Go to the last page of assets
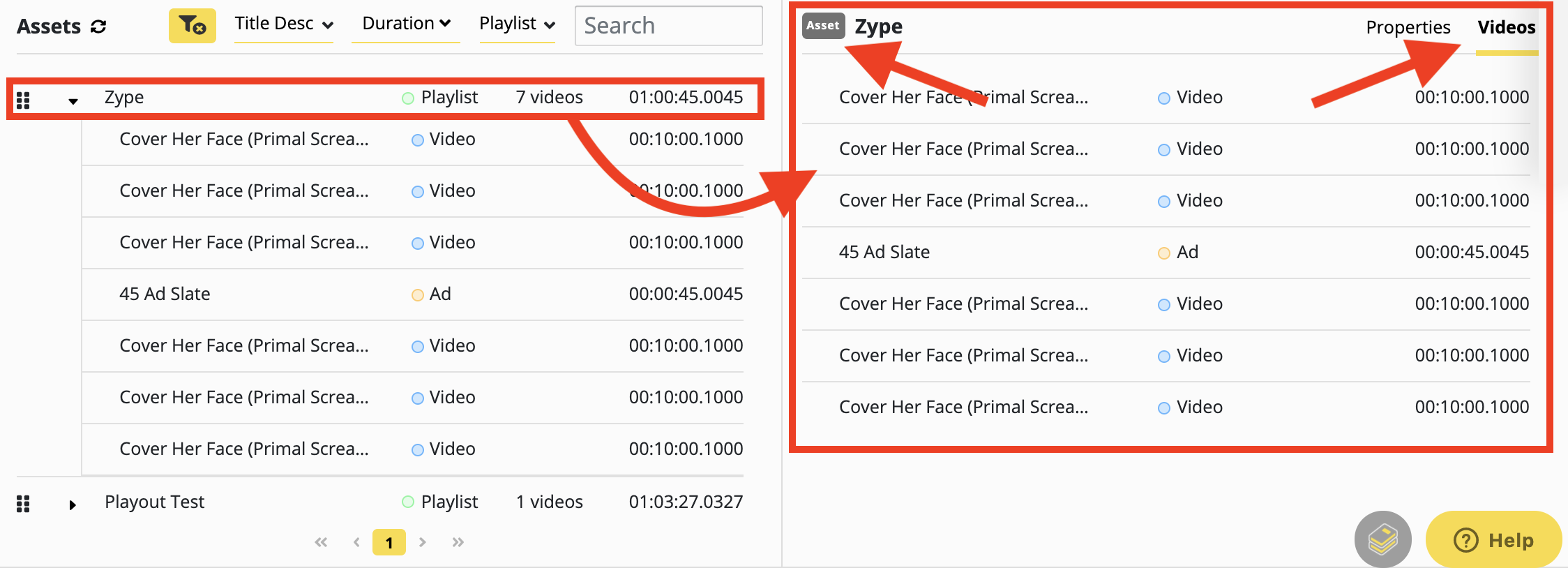The image size is (1568, 568). pyautogui.click(x=458, y=542)
